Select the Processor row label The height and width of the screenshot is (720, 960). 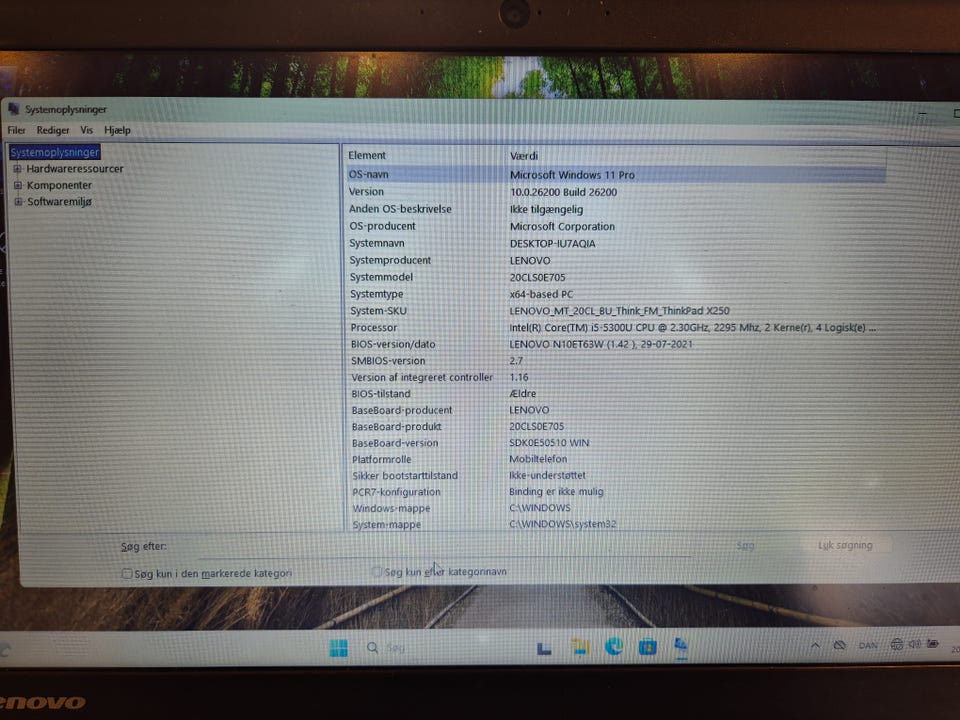373,328
